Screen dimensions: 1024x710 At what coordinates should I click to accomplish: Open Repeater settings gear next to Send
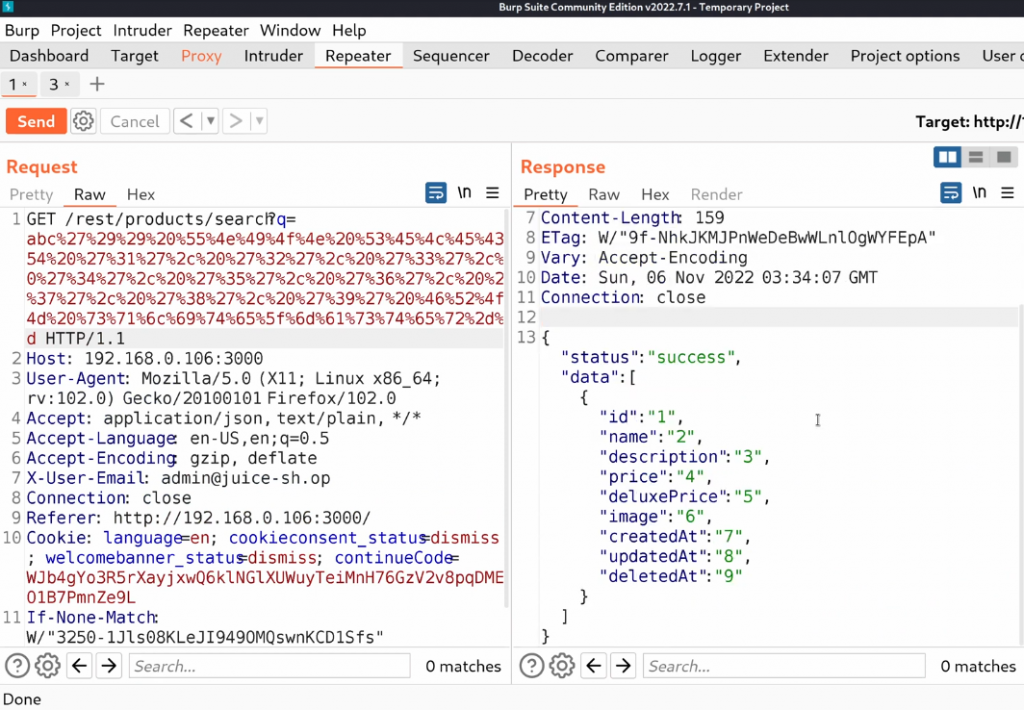[x=83, y=121]
